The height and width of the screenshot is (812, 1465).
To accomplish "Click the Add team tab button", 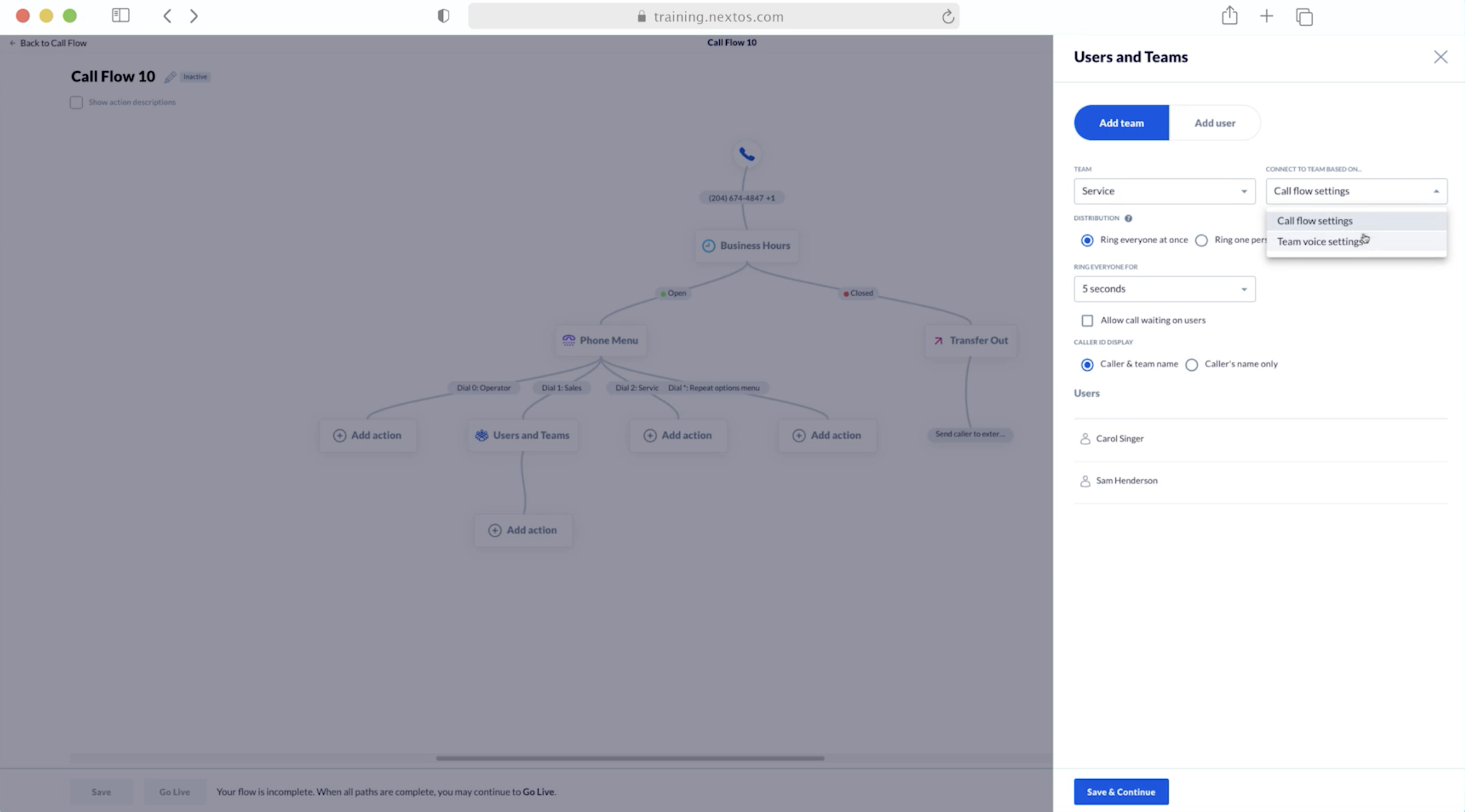I will [x=1121, y=122].
